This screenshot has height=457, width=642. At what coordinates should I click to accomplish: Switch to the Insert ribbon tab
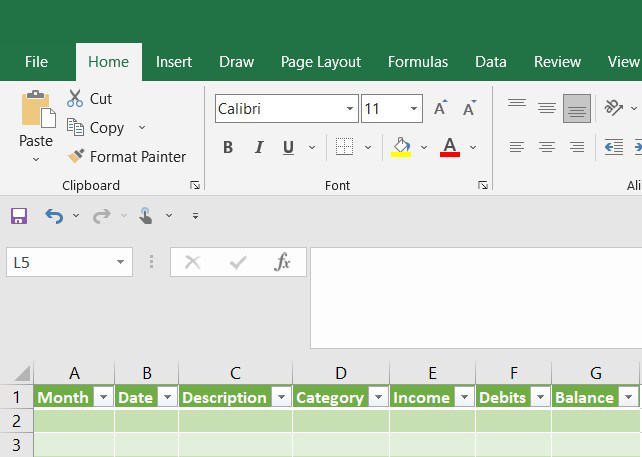pos(174,61)
